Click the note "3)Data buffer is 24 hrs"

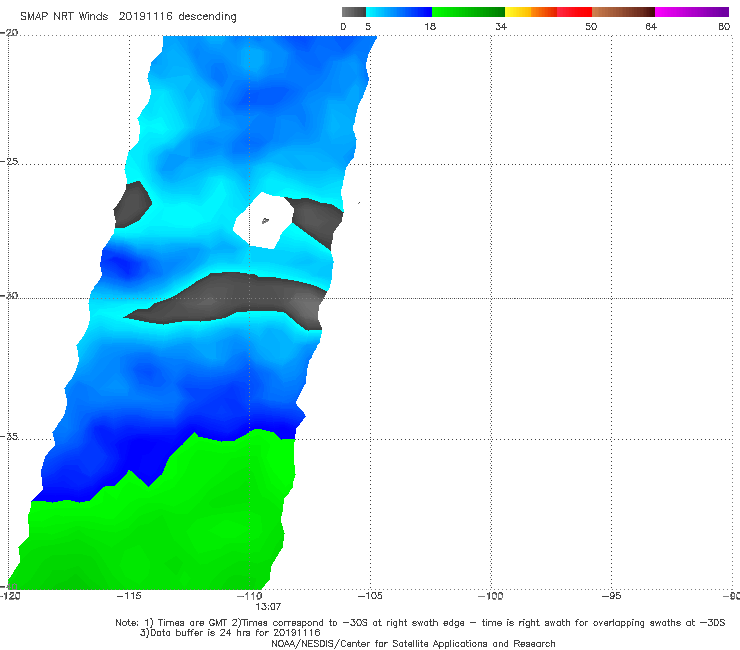[x=230, y=633]
